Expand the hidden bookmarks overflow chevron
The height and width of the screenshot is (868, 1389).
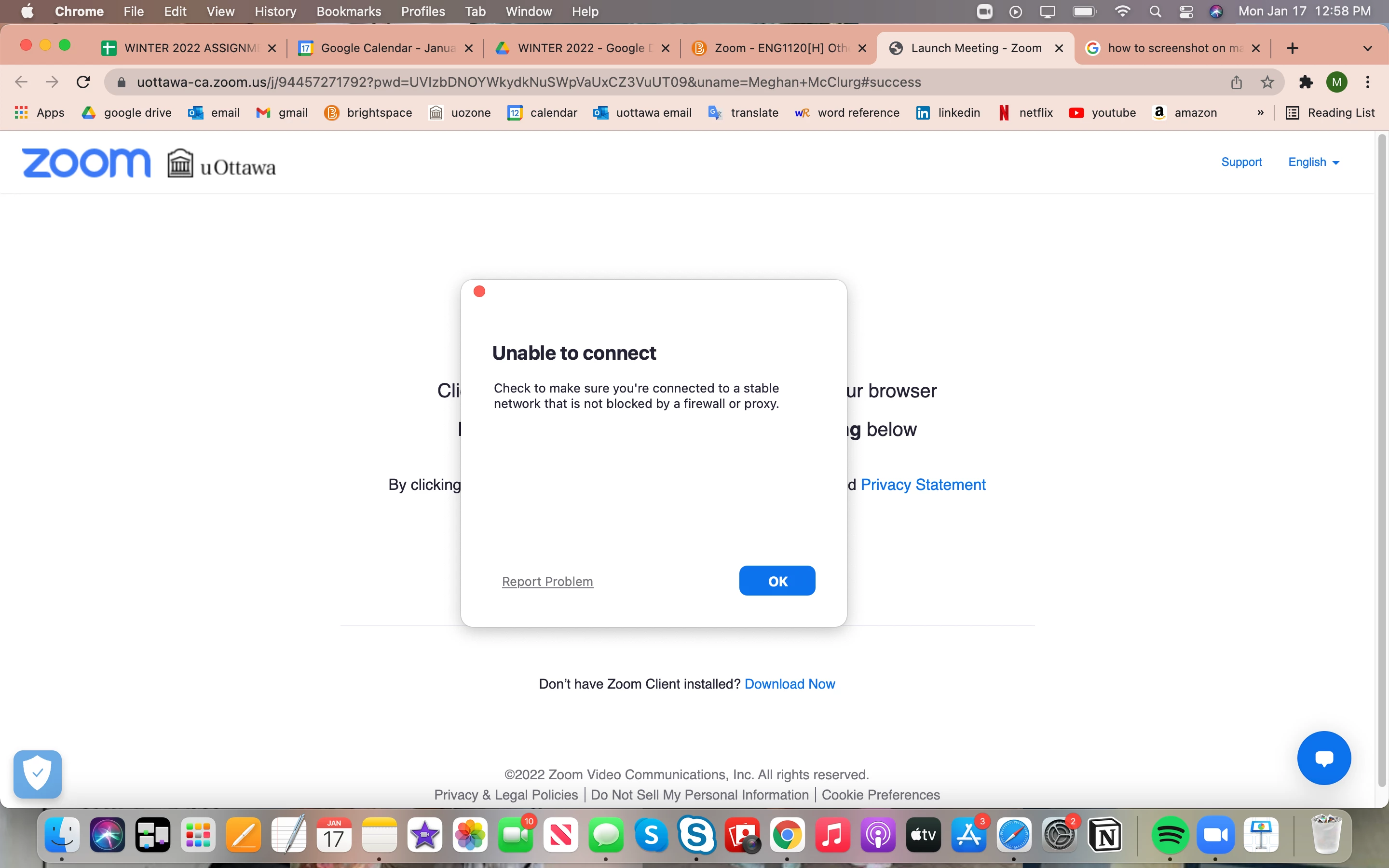[x=1260, y=113]
